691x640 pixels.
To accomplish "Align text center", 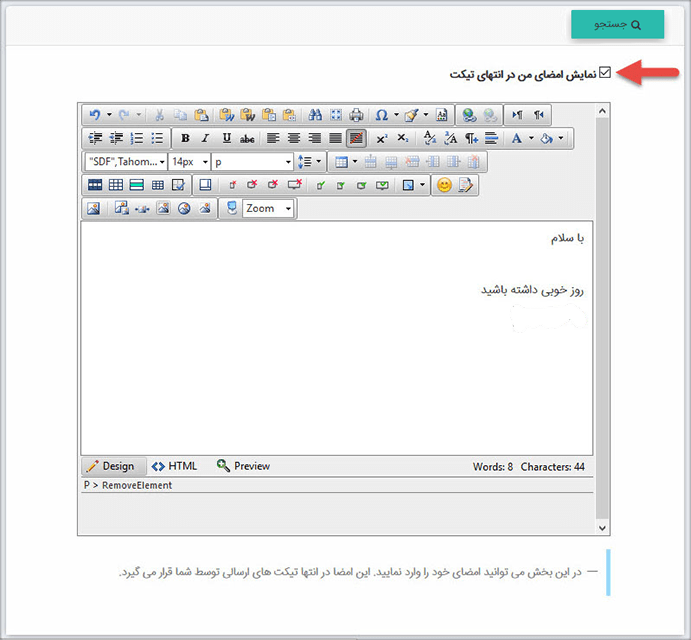I will pyautogui.click(x=293, y=138).
